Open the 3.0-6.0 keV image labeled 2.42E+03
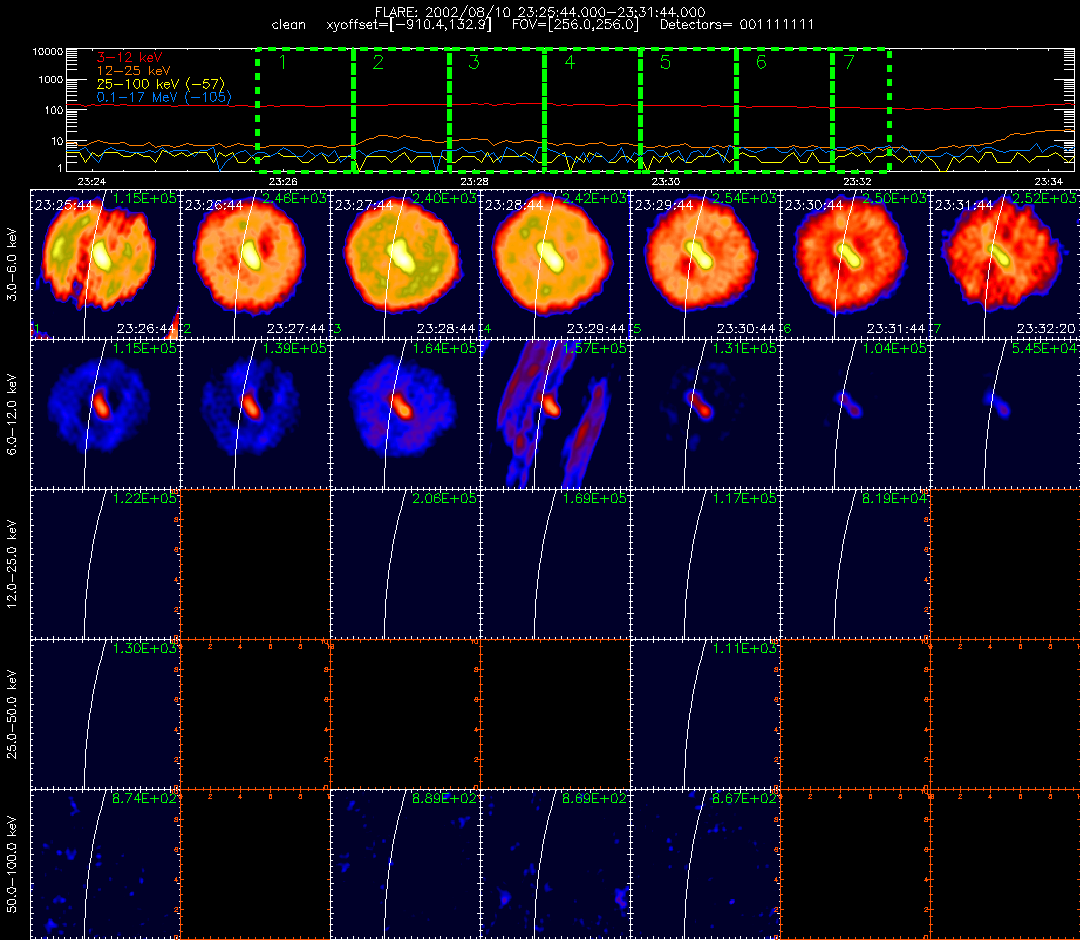Viewport: 1080px width, 940px height. point(556,264)
